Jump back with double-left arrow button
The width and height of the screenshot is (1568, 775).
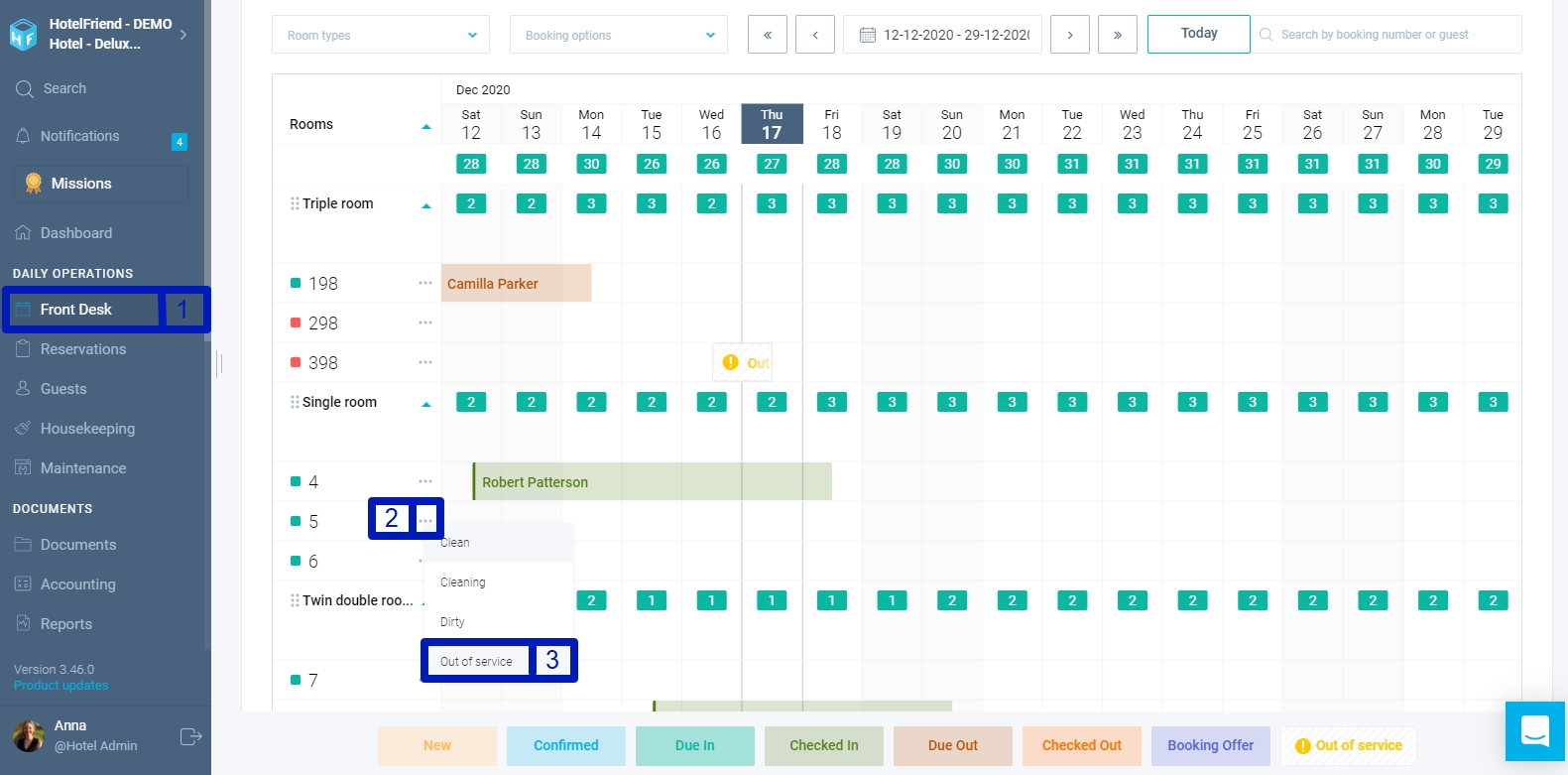(x=768, y=35)
